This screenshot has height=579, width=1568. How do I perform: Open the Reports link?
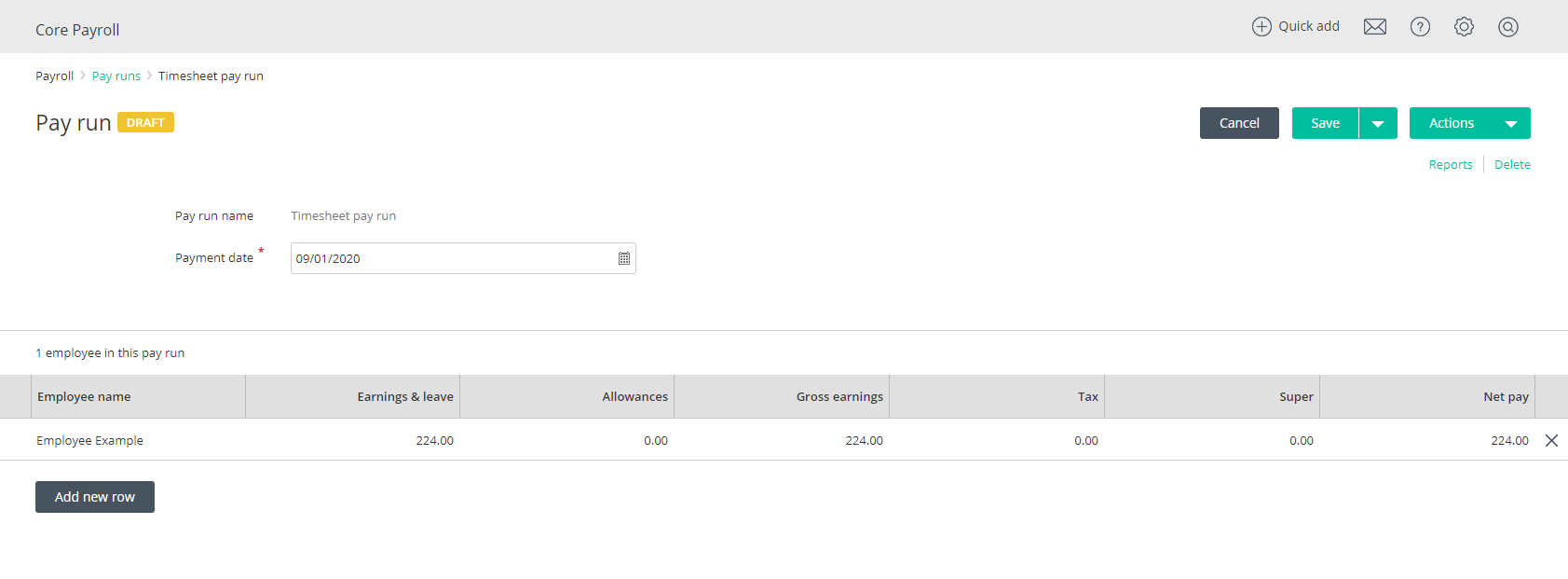click(1451, 165)
